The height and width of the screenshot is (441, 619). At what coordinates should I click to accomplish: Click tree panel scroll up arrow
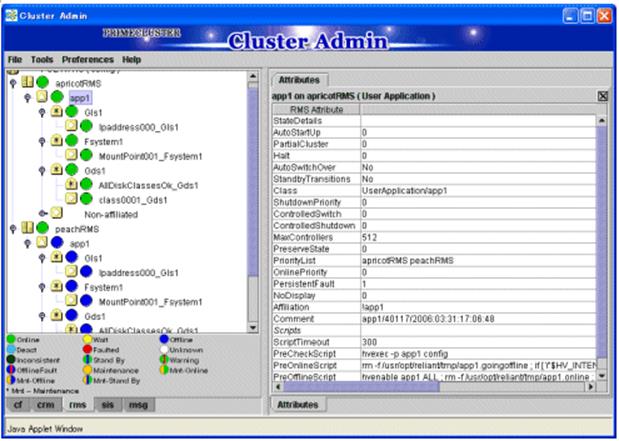[x=253, y=76]
